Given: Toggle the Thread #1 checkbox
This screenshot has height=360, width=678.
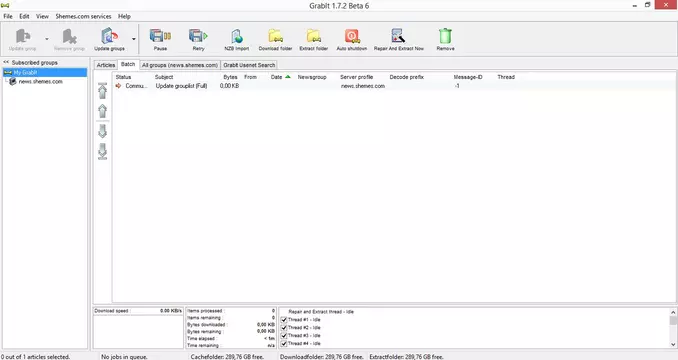Looking at the screenshot, I should point(284,320).
